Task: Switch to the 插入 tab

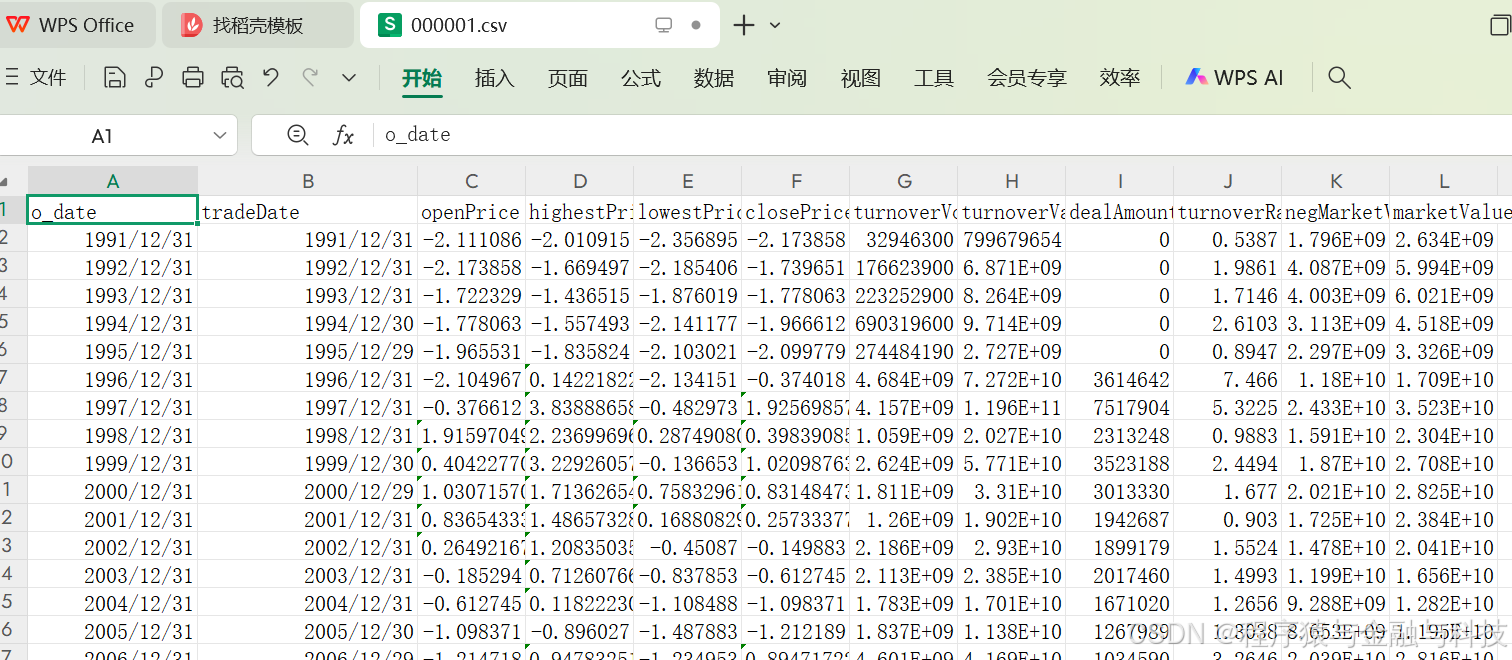Action: [494, 78]
